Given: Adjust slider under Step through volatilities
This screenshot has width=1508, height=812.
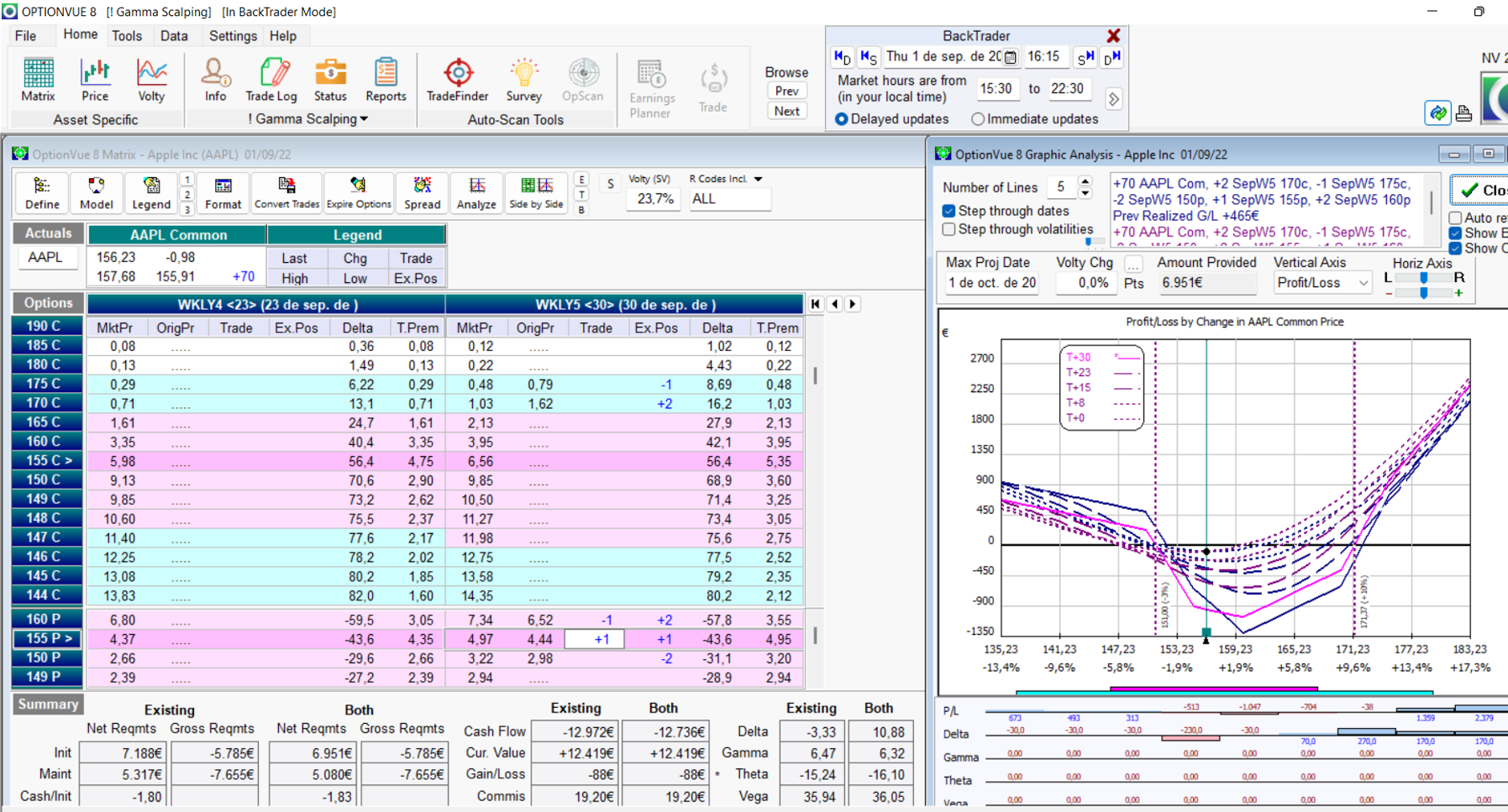Looking at the screenshot, I should (1089, 242).
